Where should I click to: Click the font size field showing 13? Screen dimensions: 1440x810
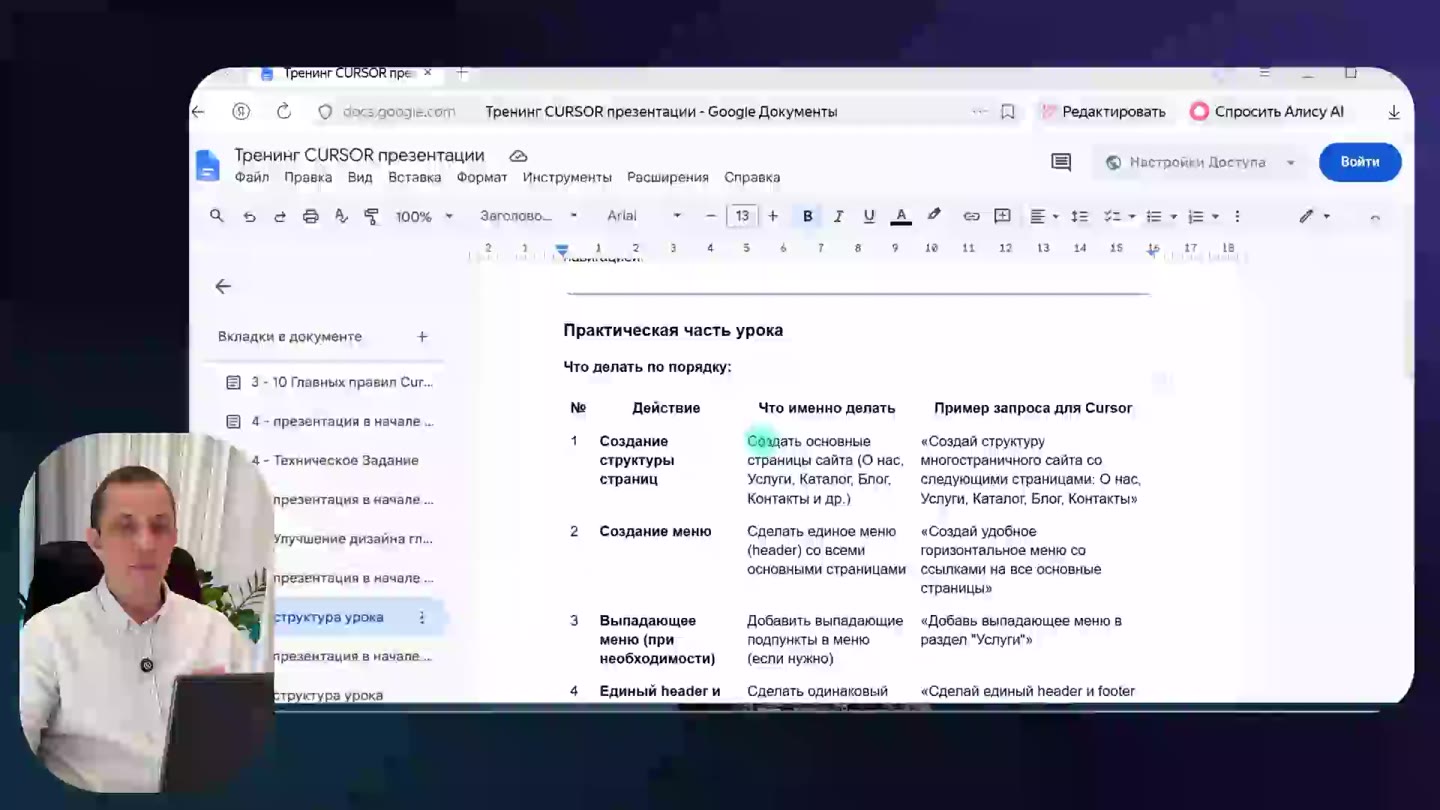(742, 216)
